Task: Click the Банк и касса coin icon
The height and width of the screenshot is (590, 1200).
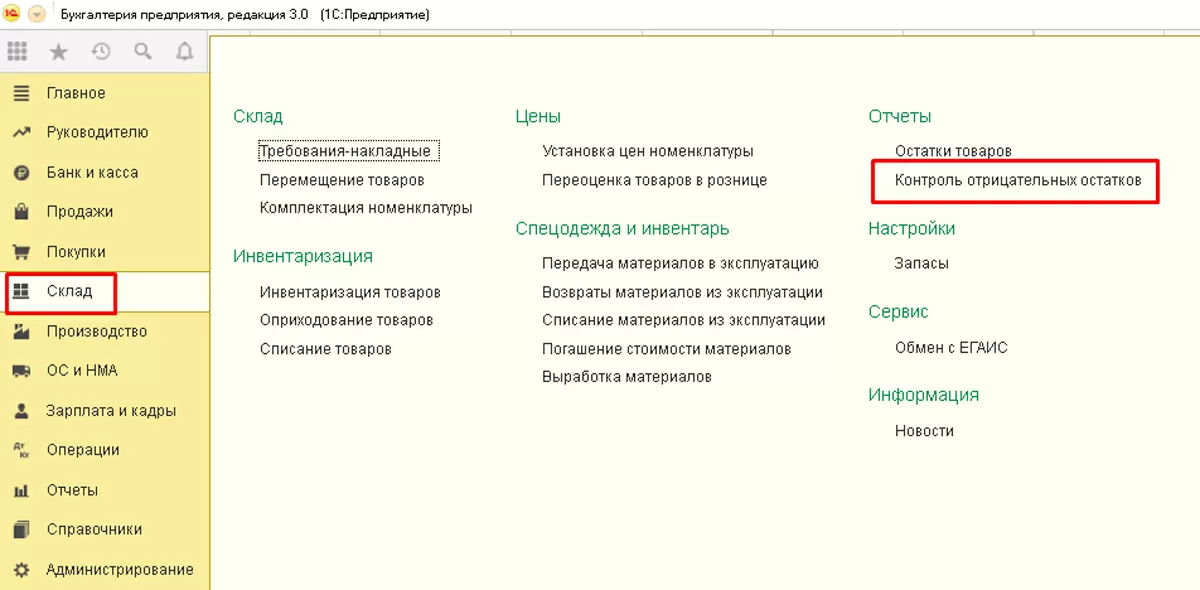Action: coord(21,172)
